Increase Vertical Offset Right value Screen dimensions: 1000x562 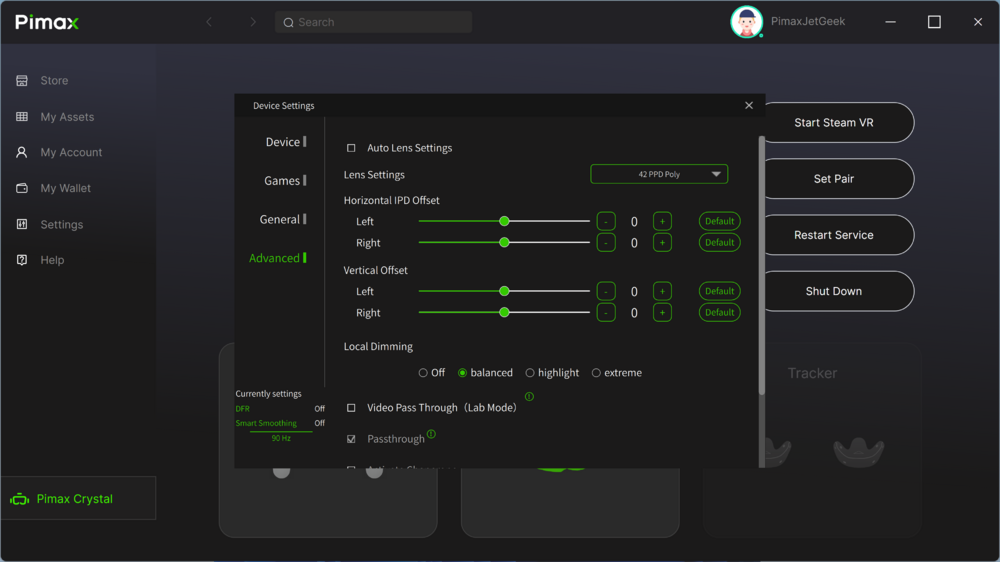click(x=662, y=313)
